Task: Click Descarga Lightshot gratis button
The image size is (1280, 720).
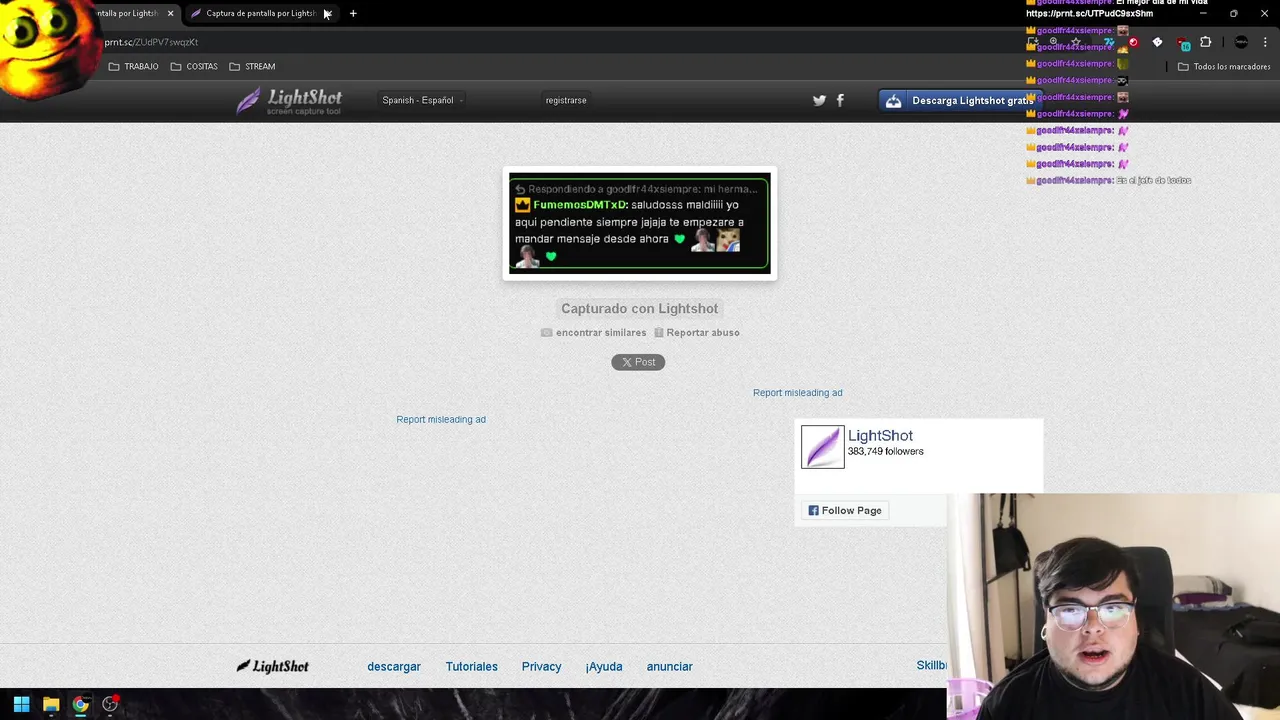Action: click(960, 100)
